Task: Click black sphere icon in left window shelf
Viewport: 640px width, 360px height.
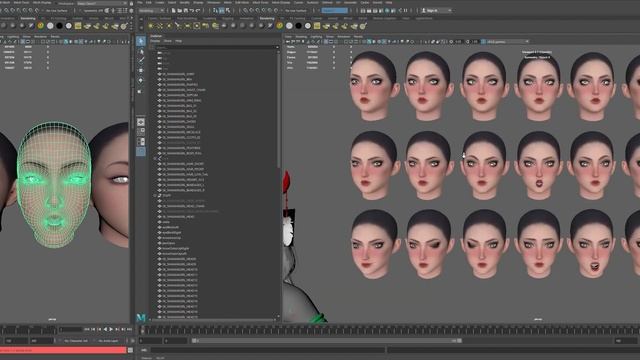Action: pos(60,26)
